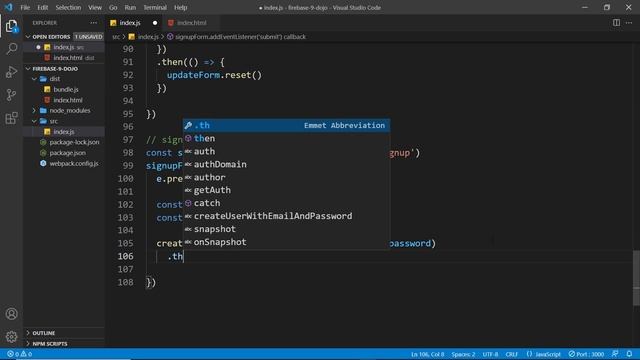Open the Edit menu
This screenshot has width=640, height=360.
click(42, 7)
